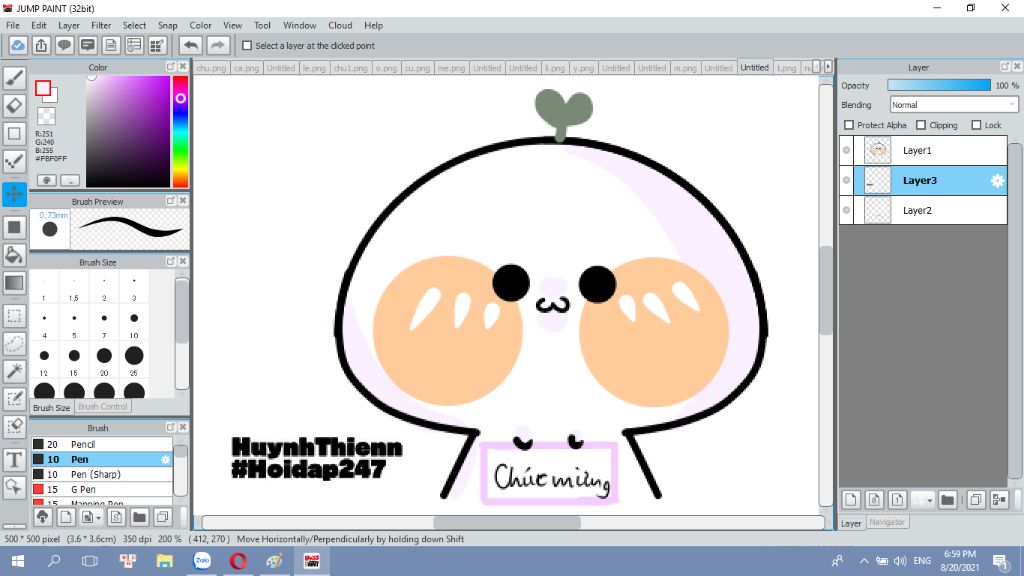Viewport: 1024px width, 576px height.
Task: Add brush from cloud icon
Action: coord(42,517)
